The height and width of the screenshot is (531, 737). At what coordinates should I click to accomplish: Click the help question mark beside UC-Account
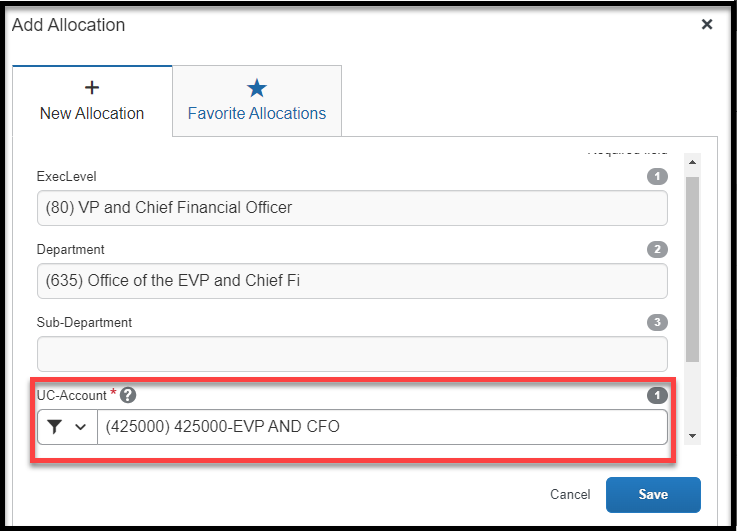click(128, 395)
